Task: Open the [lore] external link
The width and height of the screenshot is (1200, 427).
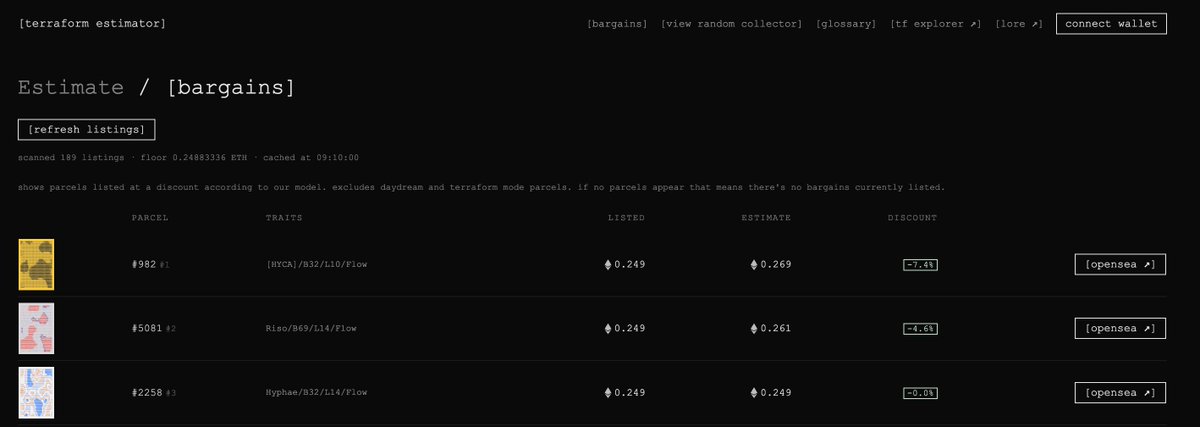Action: [x=1019, y=23]
